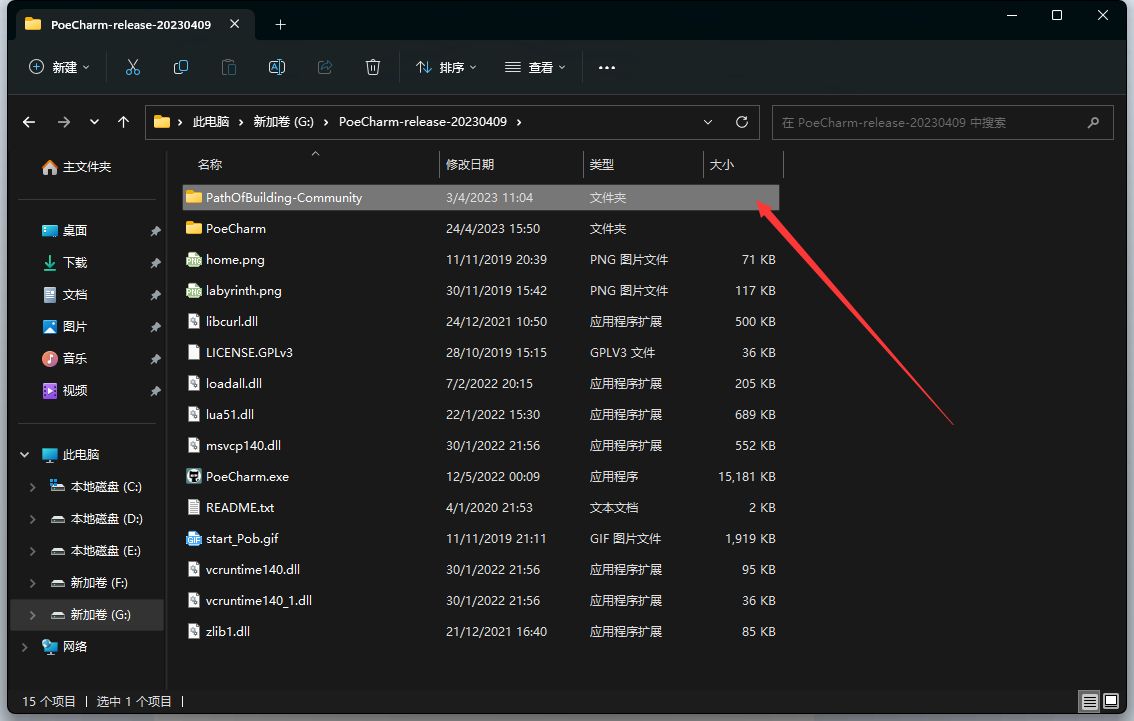
Task: Click the Delete trash can icon
Action: click(x=373, y=67)
